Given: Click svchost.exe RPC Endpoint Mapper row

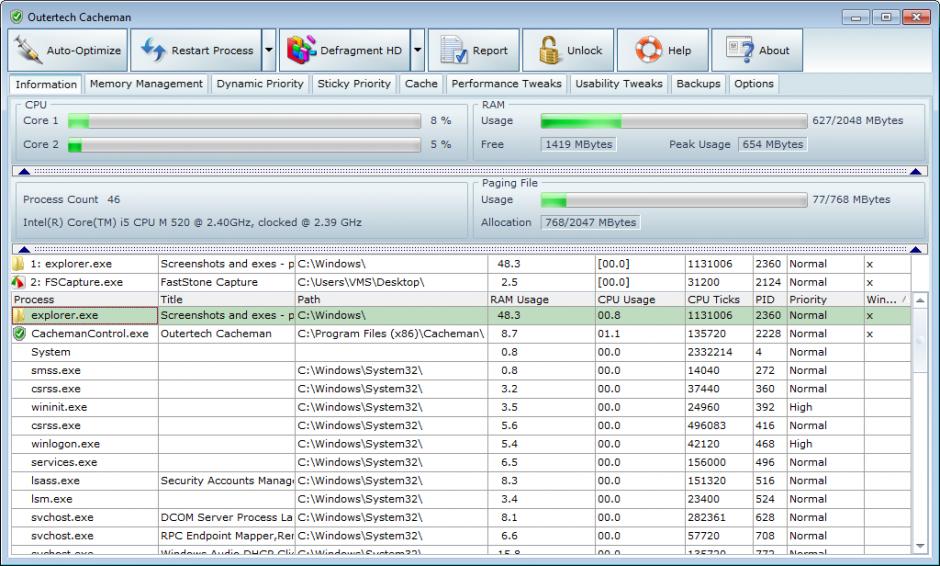Looking at the screenshot, I should click(x=461, y=536).
